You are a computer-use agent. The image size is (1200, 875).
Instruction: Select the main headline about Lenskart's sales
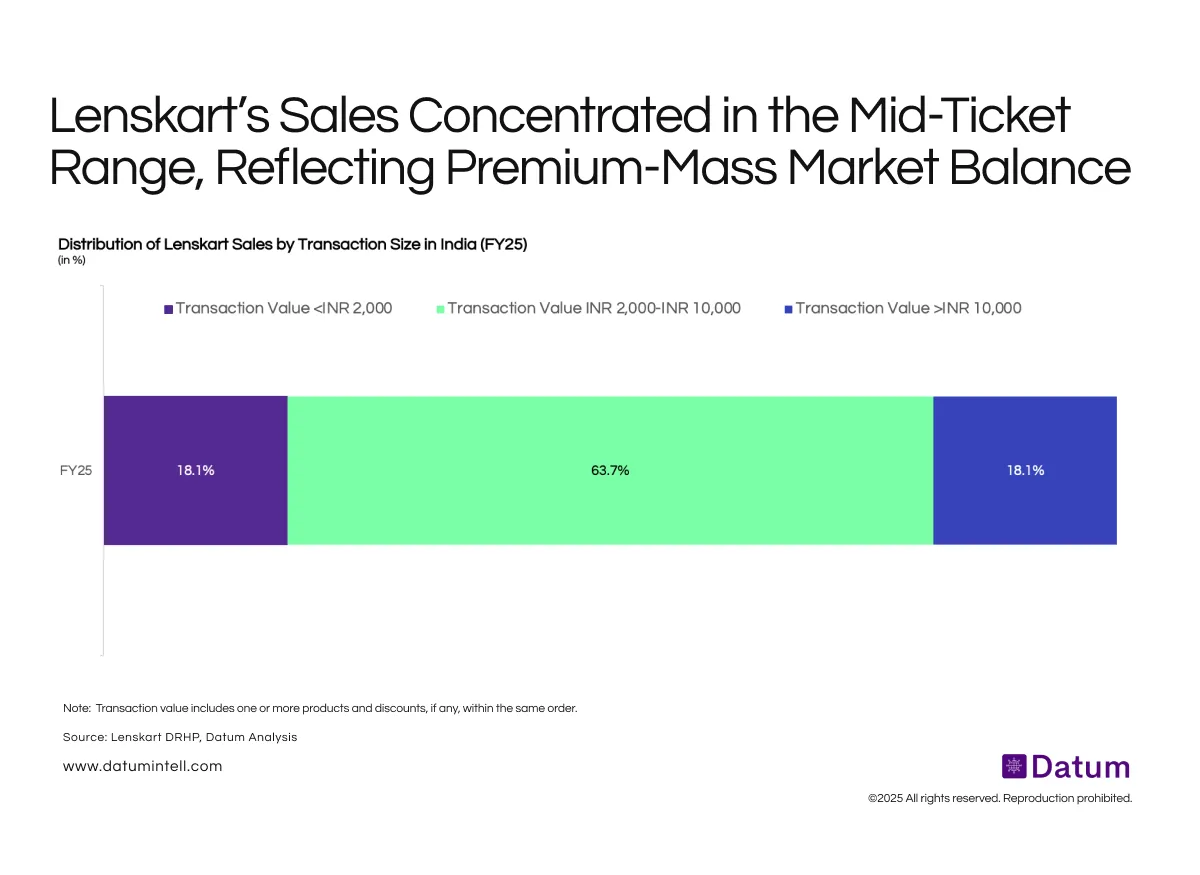pos(590,143)
